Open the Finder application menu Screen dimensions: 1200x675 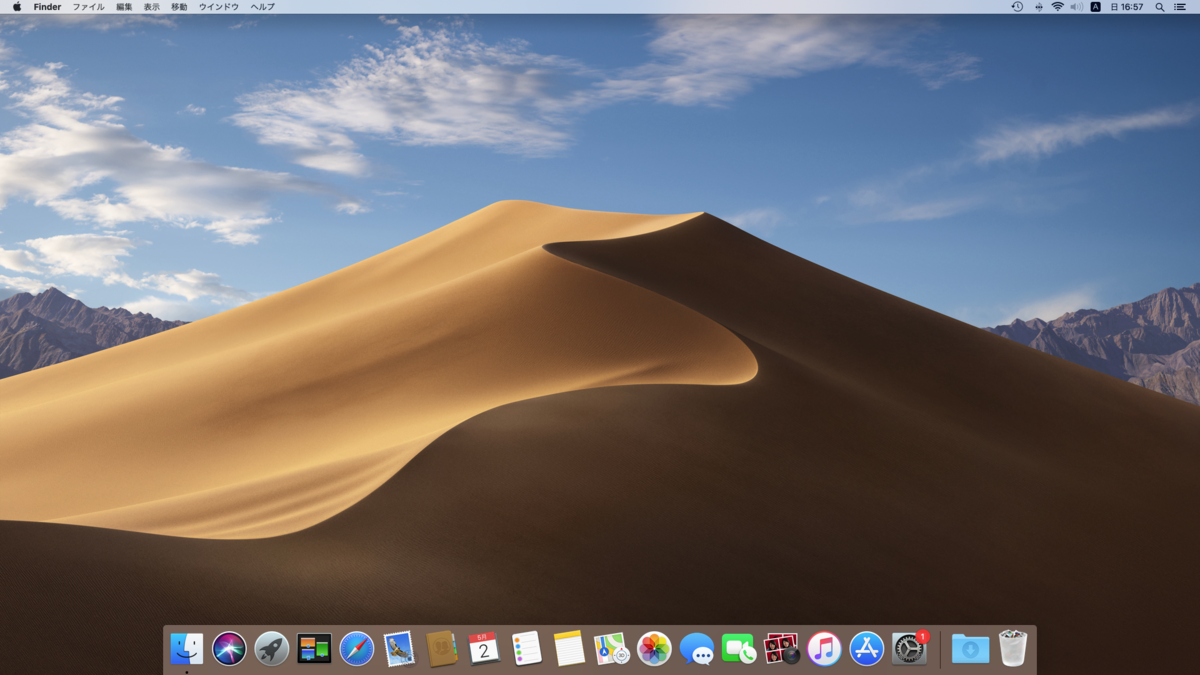coord(47,7)
